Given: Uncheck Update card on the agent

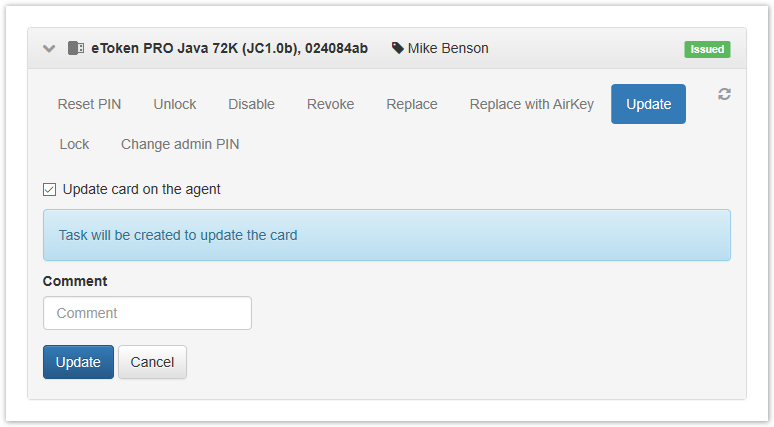Looking at the screenshot, I should (x=50, y=189).
